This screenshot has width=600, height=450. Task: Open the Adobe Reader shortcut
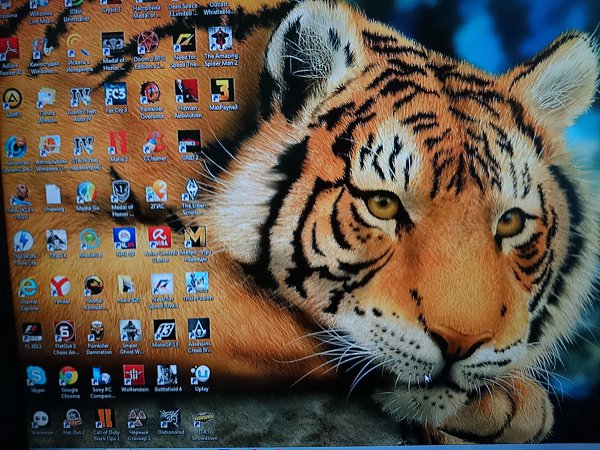[8, 49]
